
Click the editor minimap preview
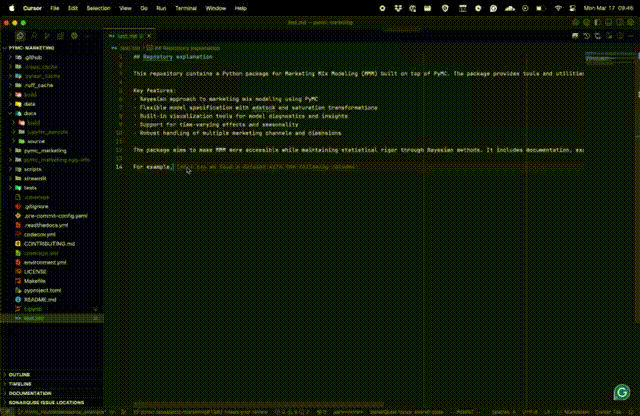tap(610, 58)
